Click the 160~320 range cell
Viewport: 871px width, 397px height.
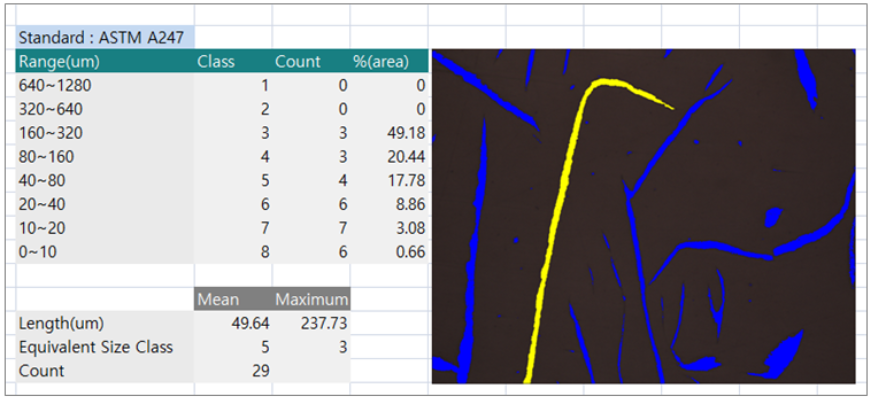pos(105,133)
